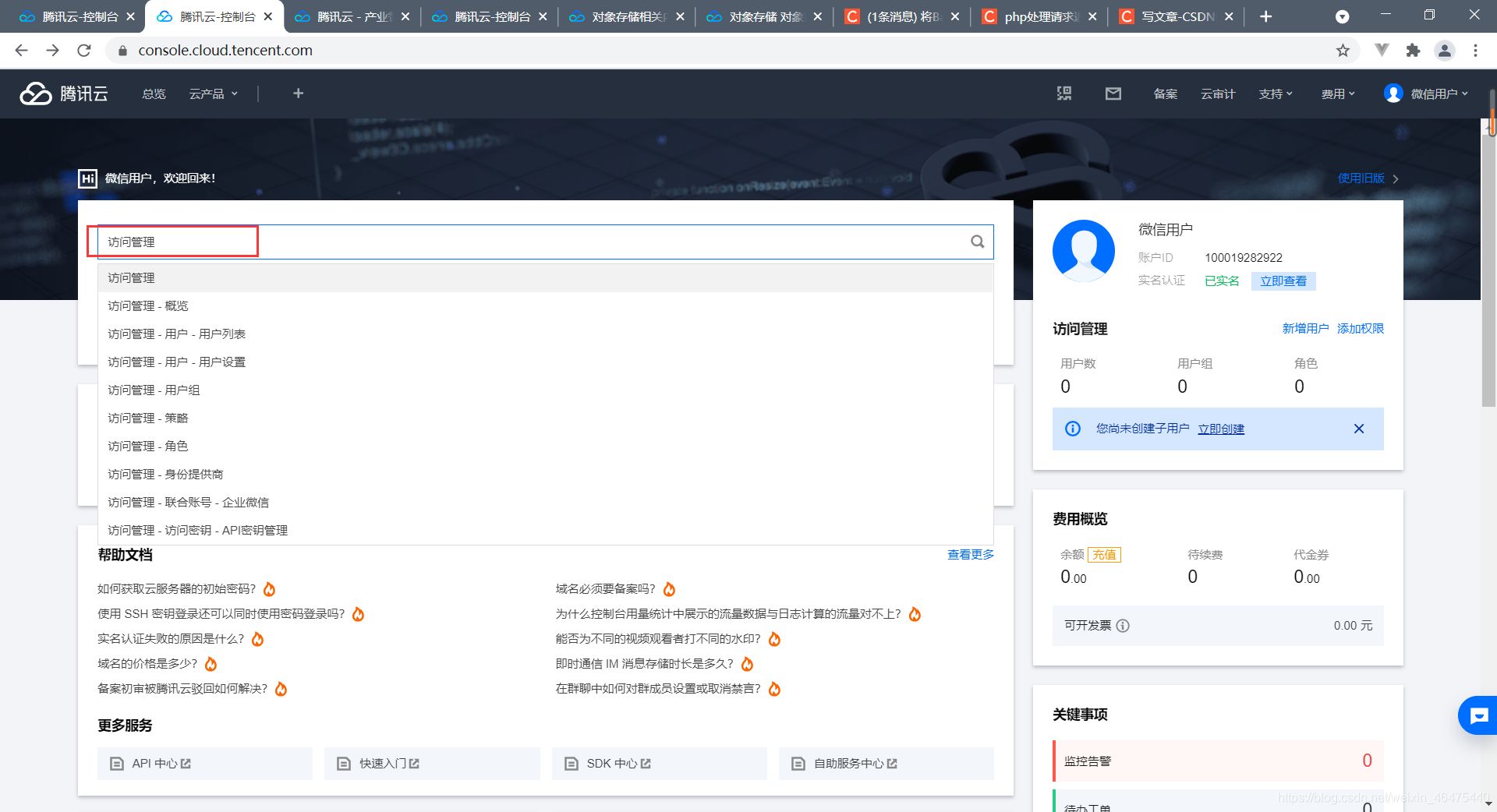Select suggestion 访问管理 - 访问密钥 - API密钥管理
Image resolution: width=1497 pixels, height=812 pixels.
point(546,531)
